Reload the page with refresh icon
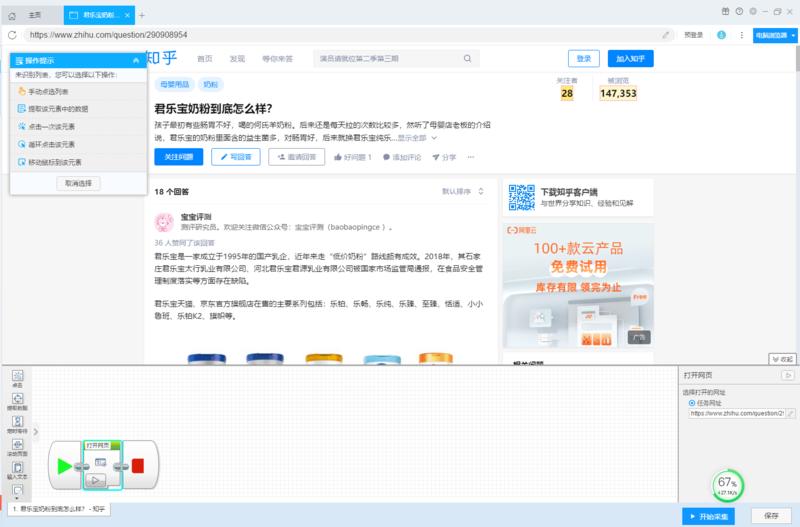The width and height of the screenshot is (800, 527). click(12, 35)
